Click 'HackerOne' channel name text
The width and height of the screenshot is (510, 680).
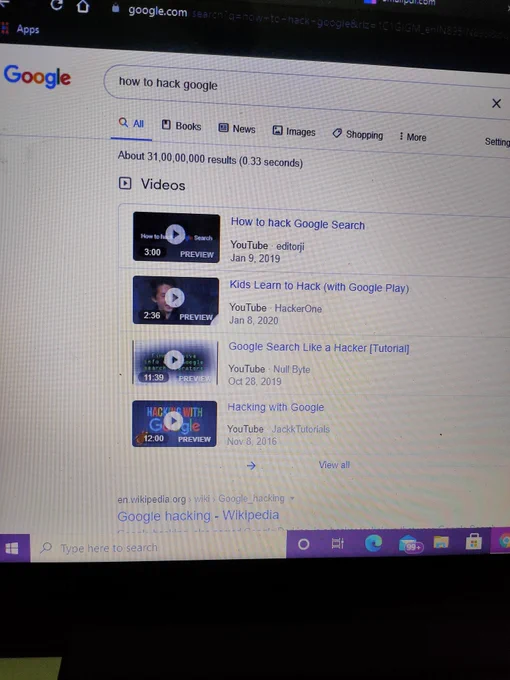[x=298, y=308]
